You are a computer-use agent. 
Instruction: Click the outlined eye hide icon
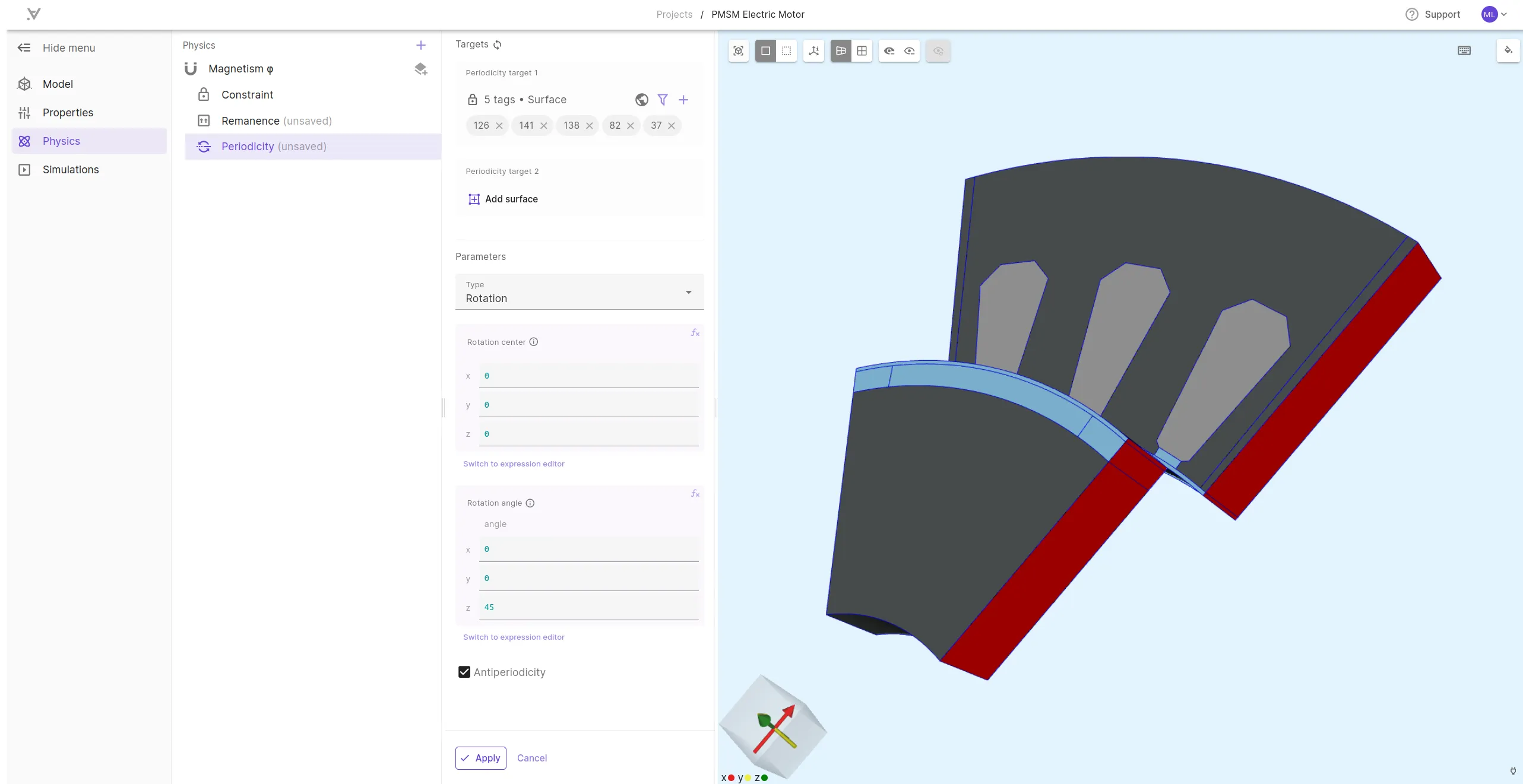(x=909, y=51)
